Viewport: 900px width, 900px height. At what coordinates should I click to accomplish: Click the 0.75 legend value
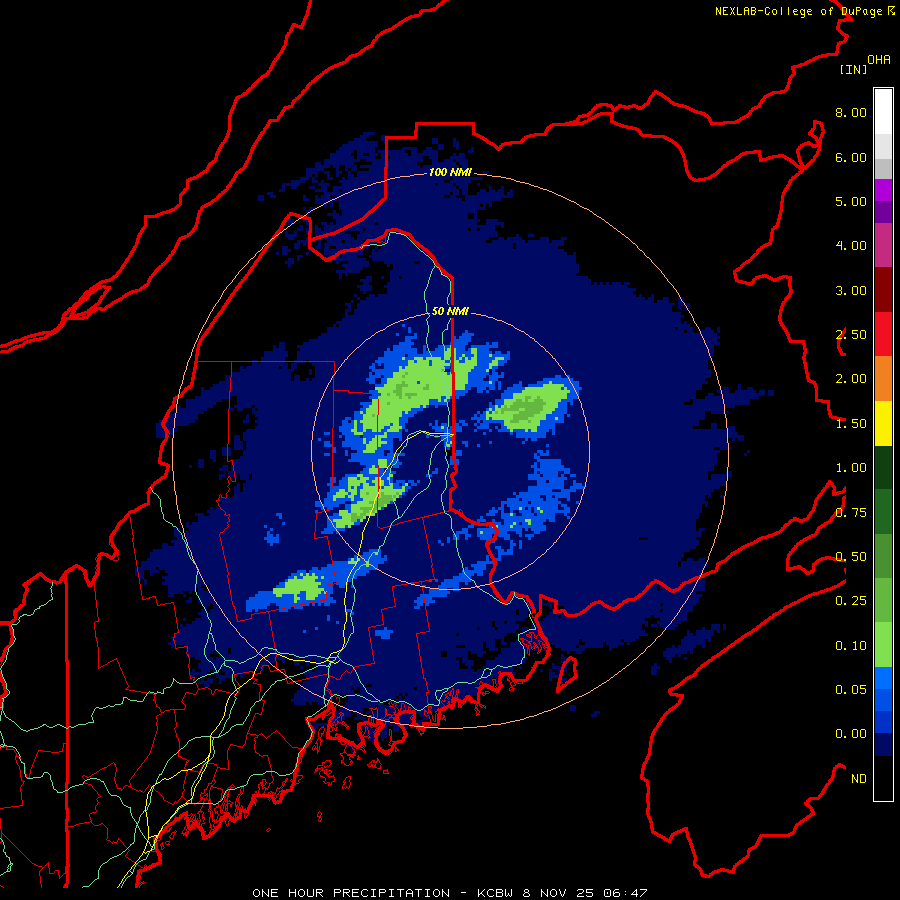click(x=851, y=513)
